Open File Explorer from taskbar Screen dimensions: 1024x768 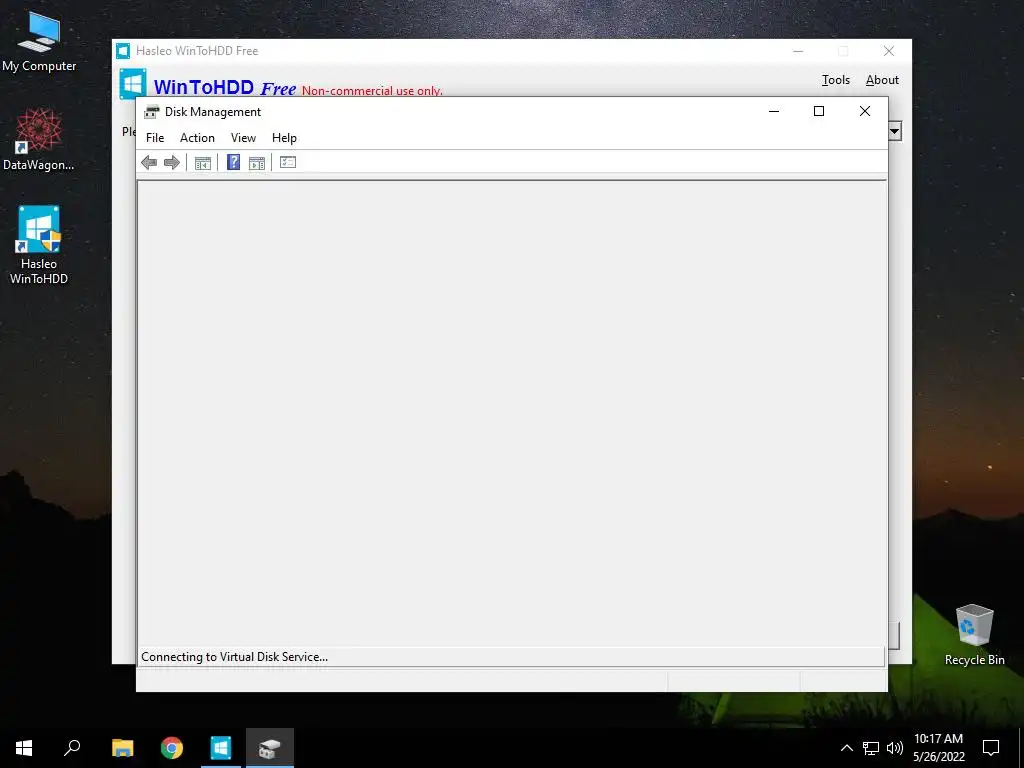point(123,748)
